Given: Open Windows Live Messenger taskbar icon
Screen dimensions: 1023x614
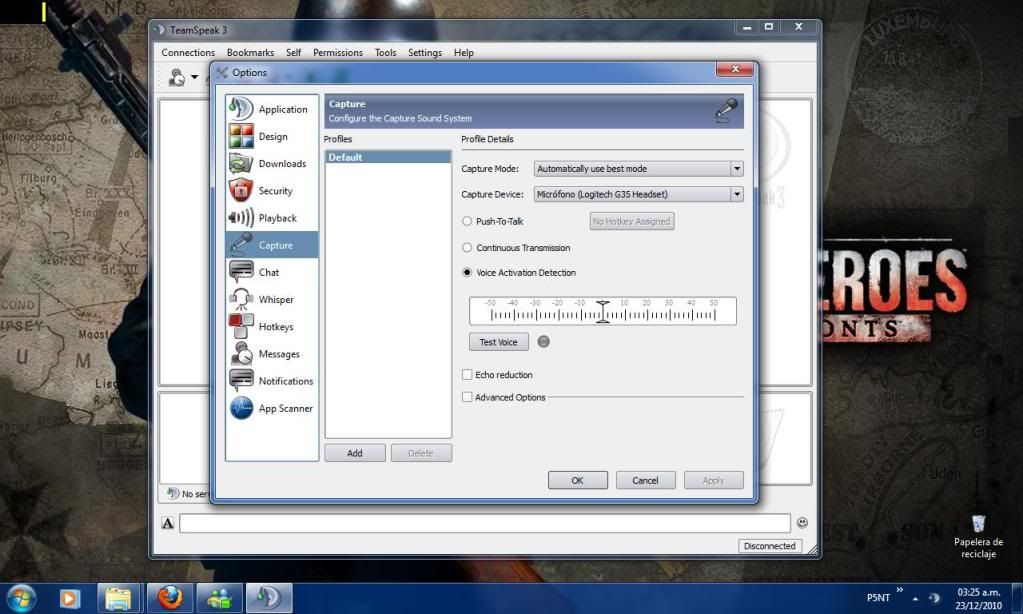Looking at the screenshot, I should (220, 598).
